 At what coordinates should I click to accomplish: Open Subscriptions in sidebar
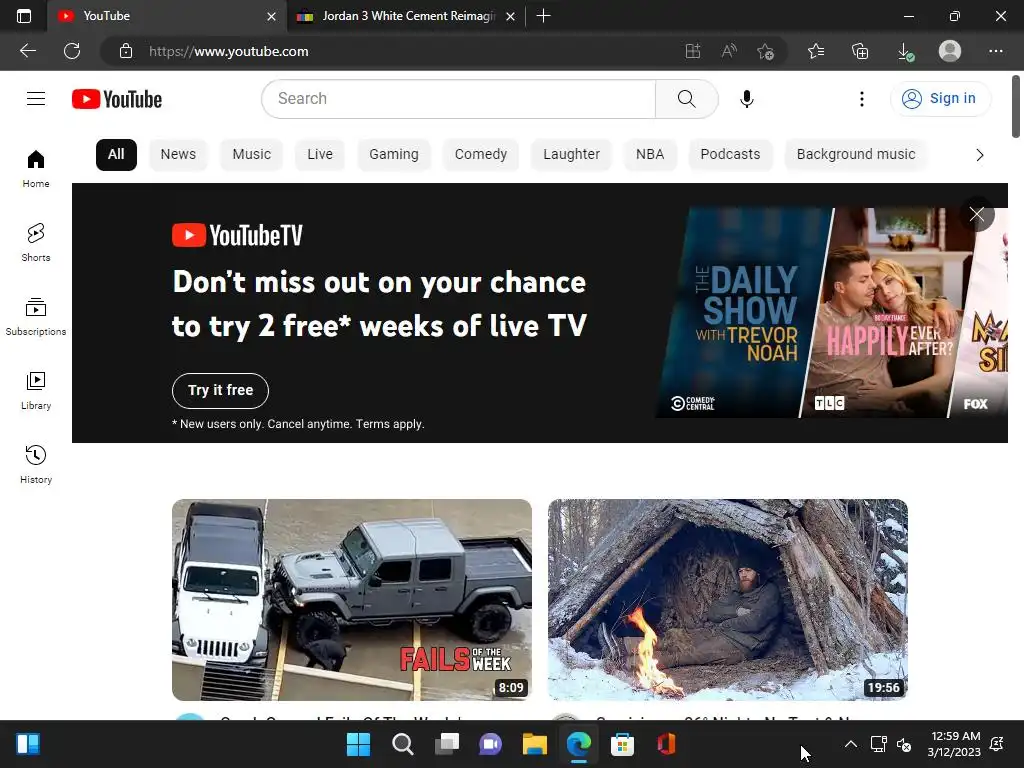click(x=36, y=317)
